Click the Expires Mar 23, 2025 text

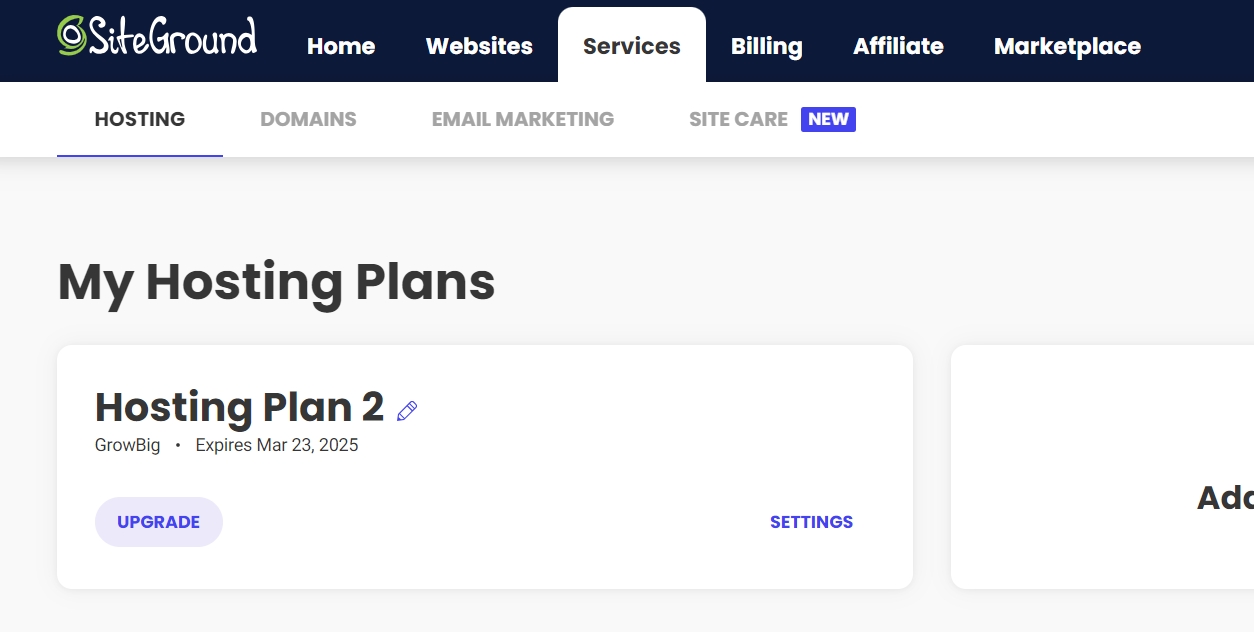coord(277,445)
